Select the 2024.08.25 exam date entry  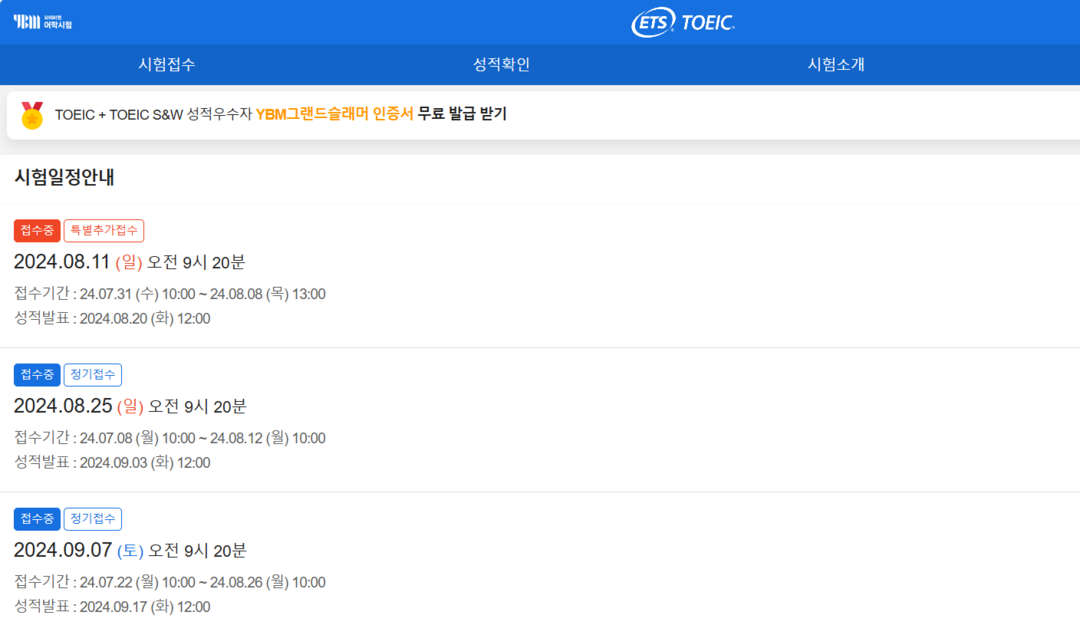click(129, 407)
